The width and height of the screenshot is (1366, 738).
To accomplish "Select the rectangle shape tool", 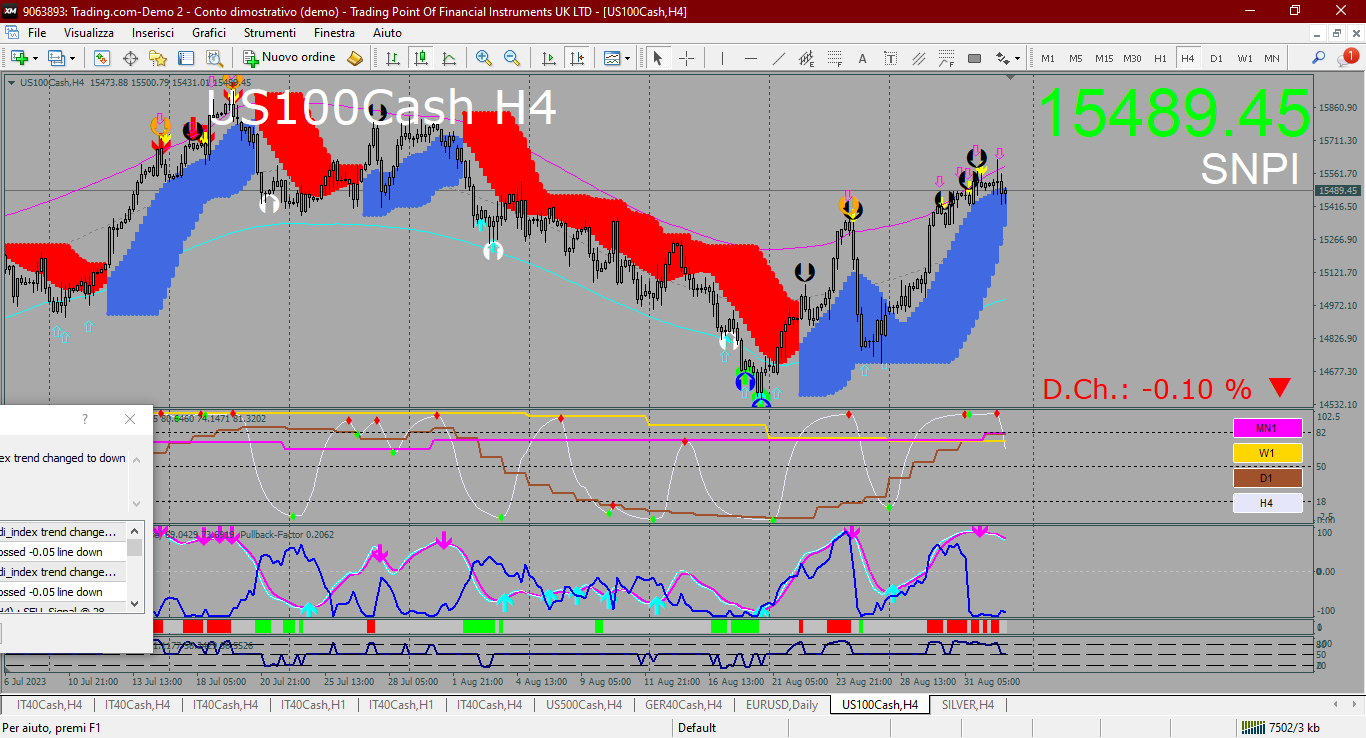I will pyautogui.click(x=974, y=58).
